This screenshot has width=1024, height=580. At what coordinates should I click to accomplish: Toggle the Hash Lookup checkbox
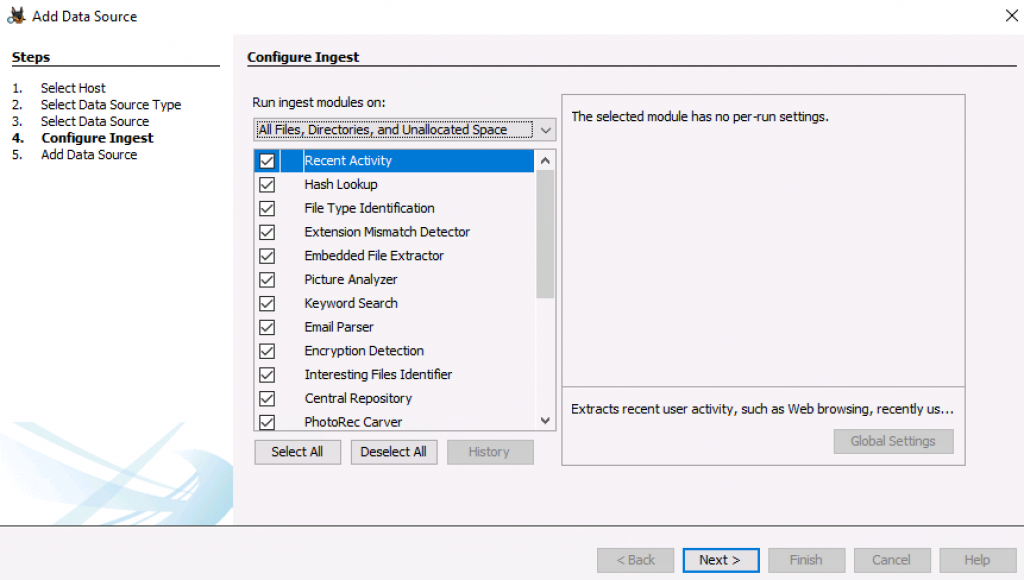(x=267, y=185)
